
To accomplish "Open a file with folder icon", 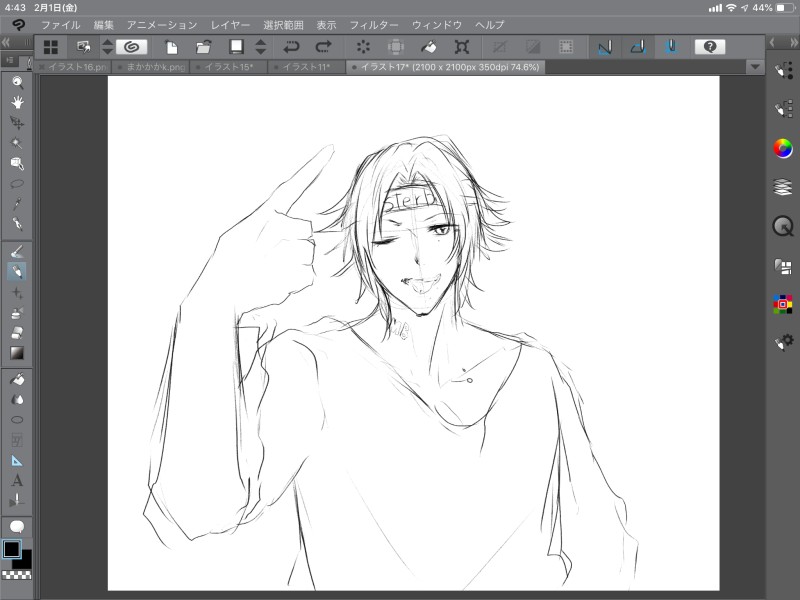I will (204, 47).
